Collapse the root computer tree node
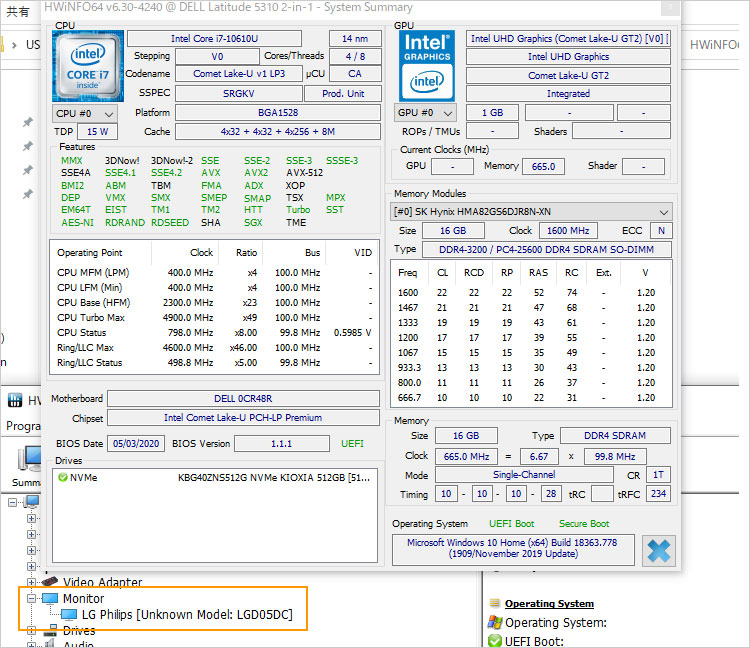 click(x=13, y=502)
